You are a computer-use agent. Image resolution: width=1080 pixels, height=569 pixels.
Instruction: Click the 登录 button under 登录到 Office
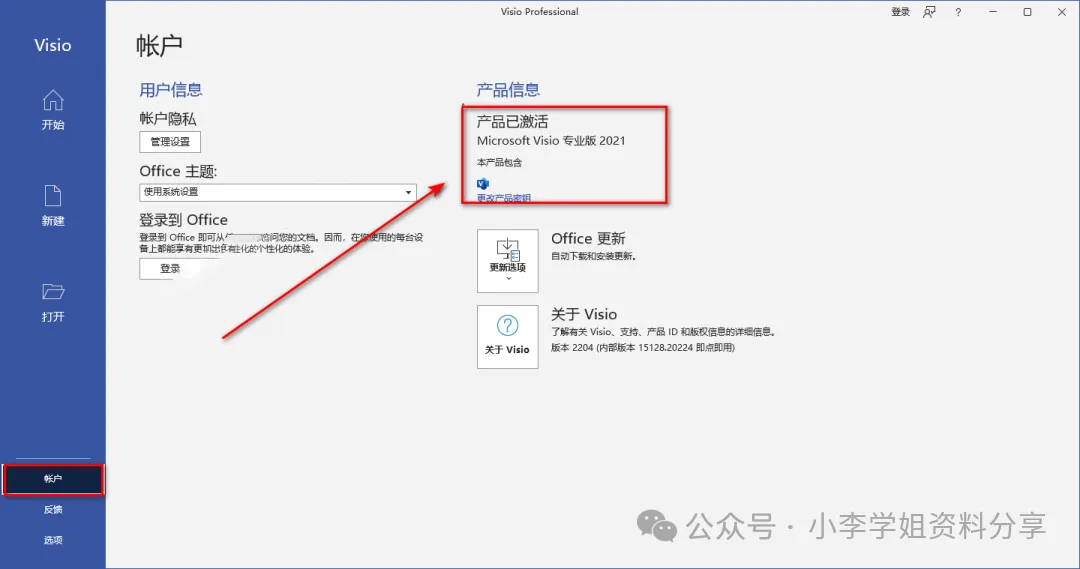point(170,269)
